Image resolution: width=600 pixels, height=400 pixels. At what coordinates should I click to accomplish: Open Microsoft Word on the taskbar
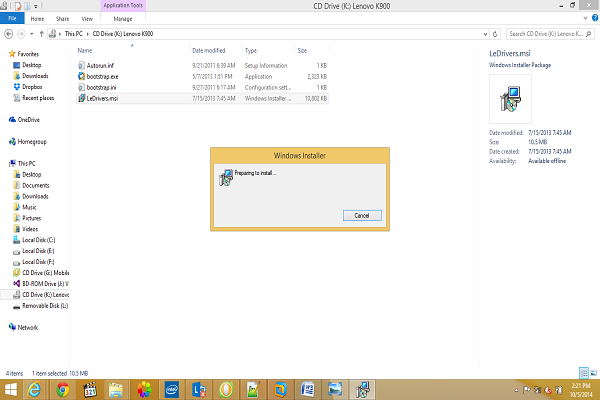coord(308,390)
